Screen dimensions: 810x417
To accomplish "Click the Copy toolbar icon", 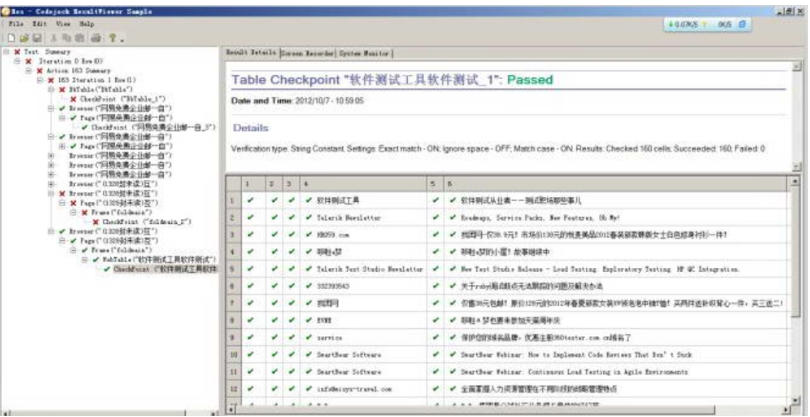I will tap(65, 37).
